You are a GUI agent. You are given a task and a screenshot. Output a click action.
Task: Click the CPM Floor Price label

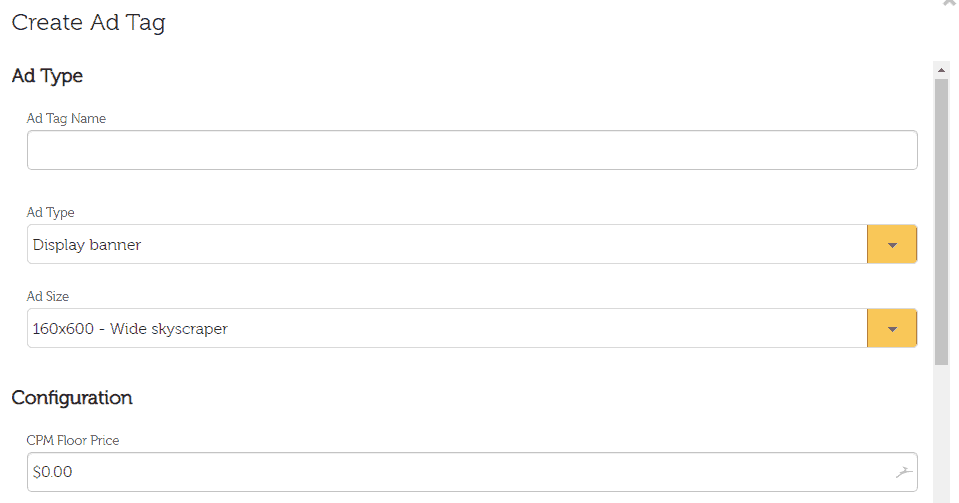coord(73,440)
